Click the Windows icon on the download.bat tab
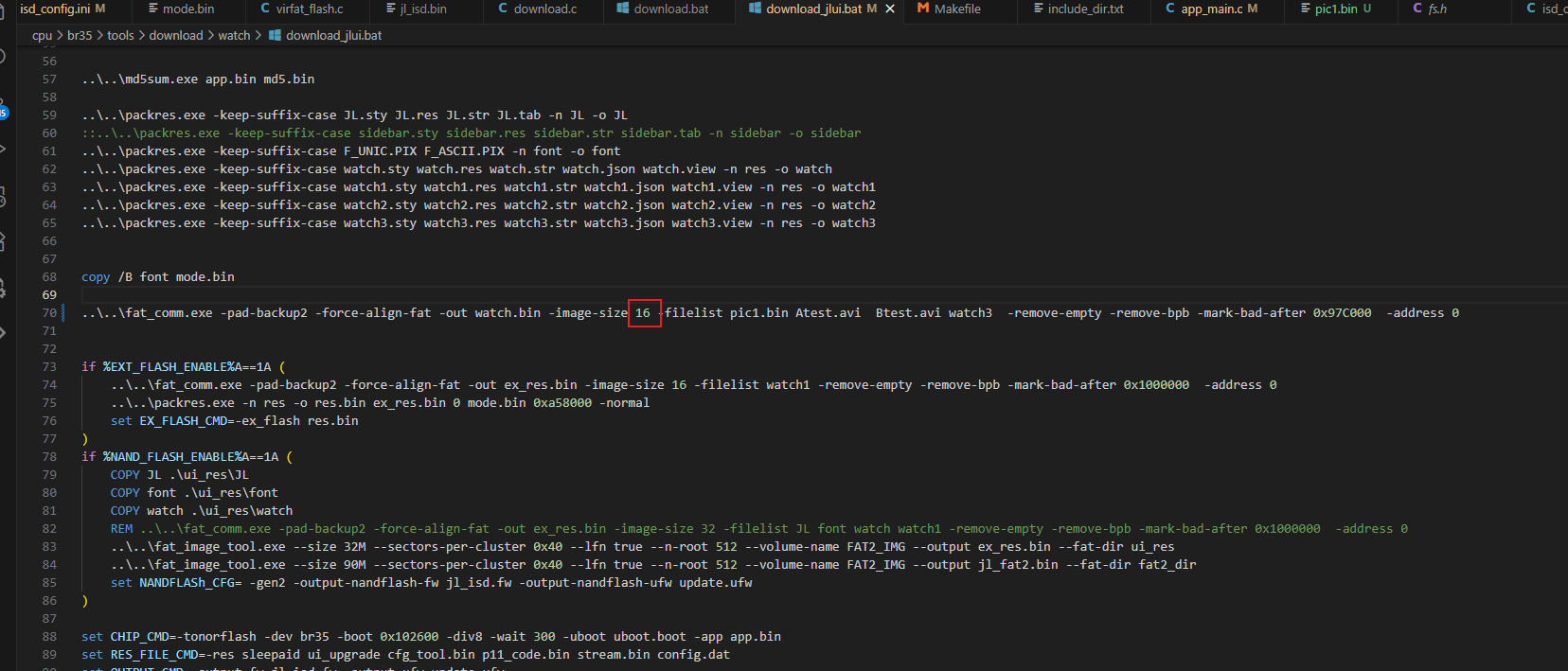1568x671 pixels. click(x=623, y=9)
